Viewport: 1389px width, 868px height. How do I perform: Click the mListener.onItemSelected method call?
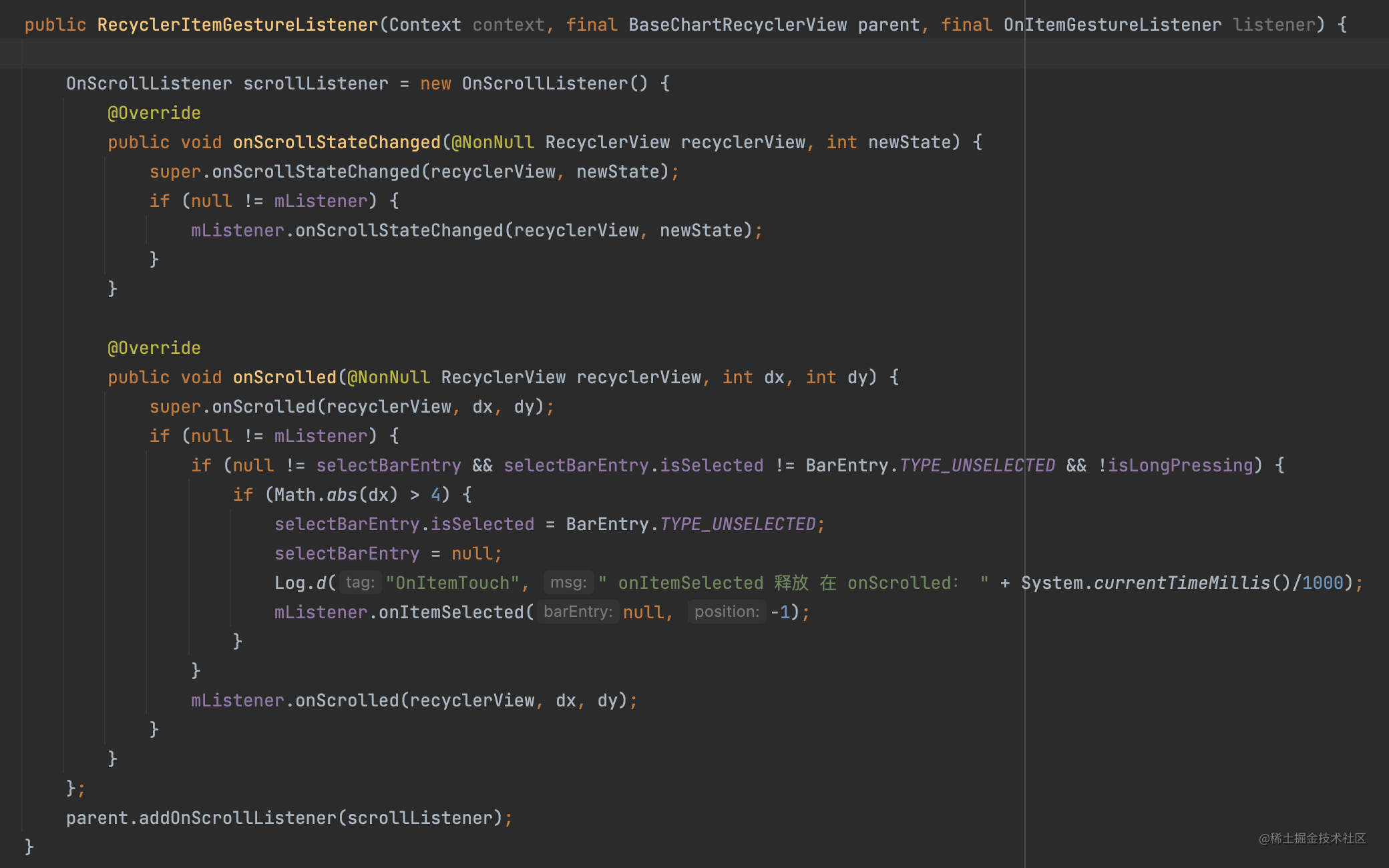pyautogui.click(x=451, y=612)
